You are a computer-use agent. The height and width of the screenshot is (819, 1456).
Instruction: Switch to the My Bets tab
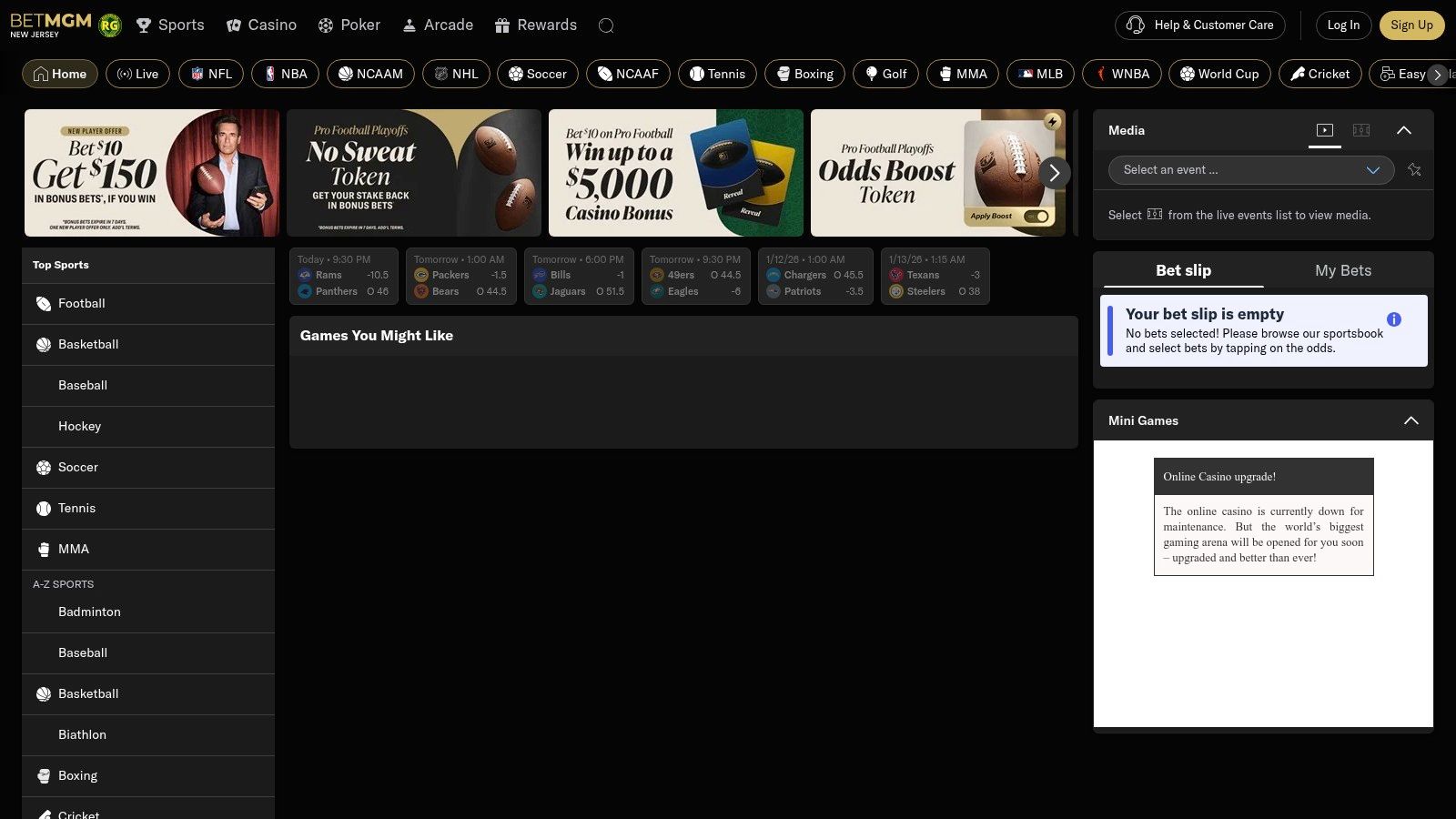(x=1343, y=270)
